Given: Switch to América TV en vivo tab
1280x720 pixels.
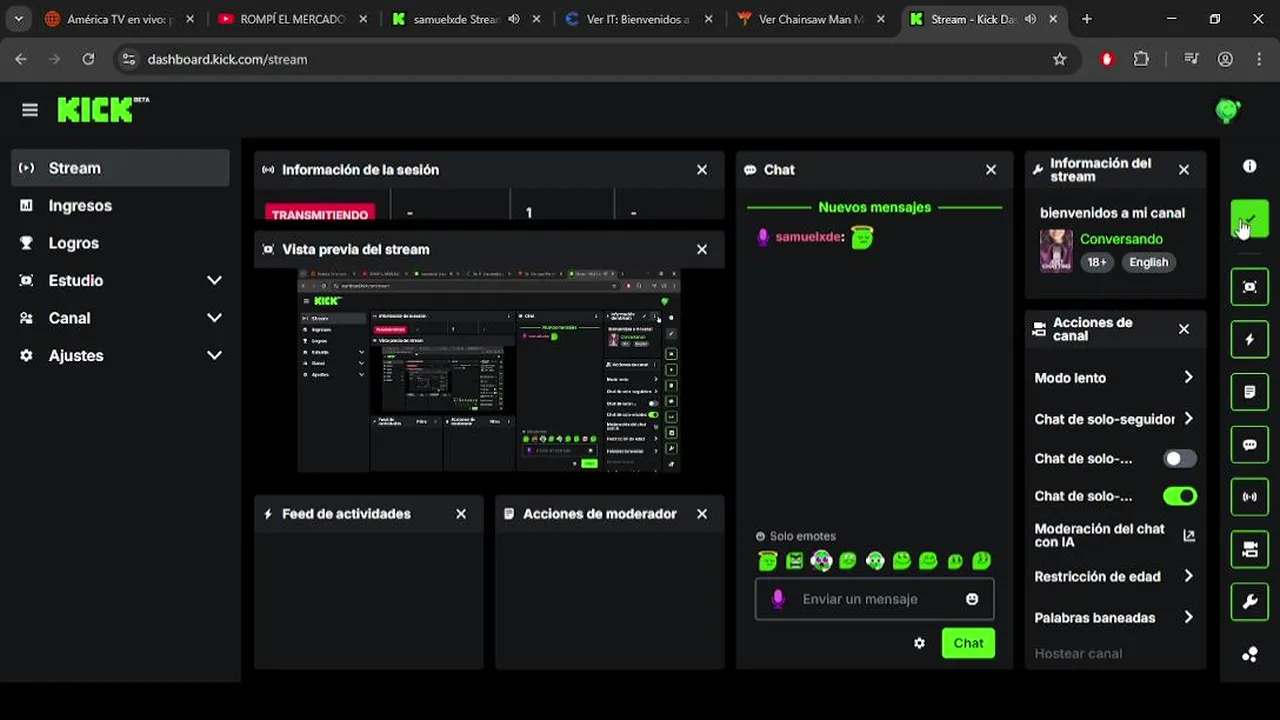Looking at the screenshot, I should [118, 19].
